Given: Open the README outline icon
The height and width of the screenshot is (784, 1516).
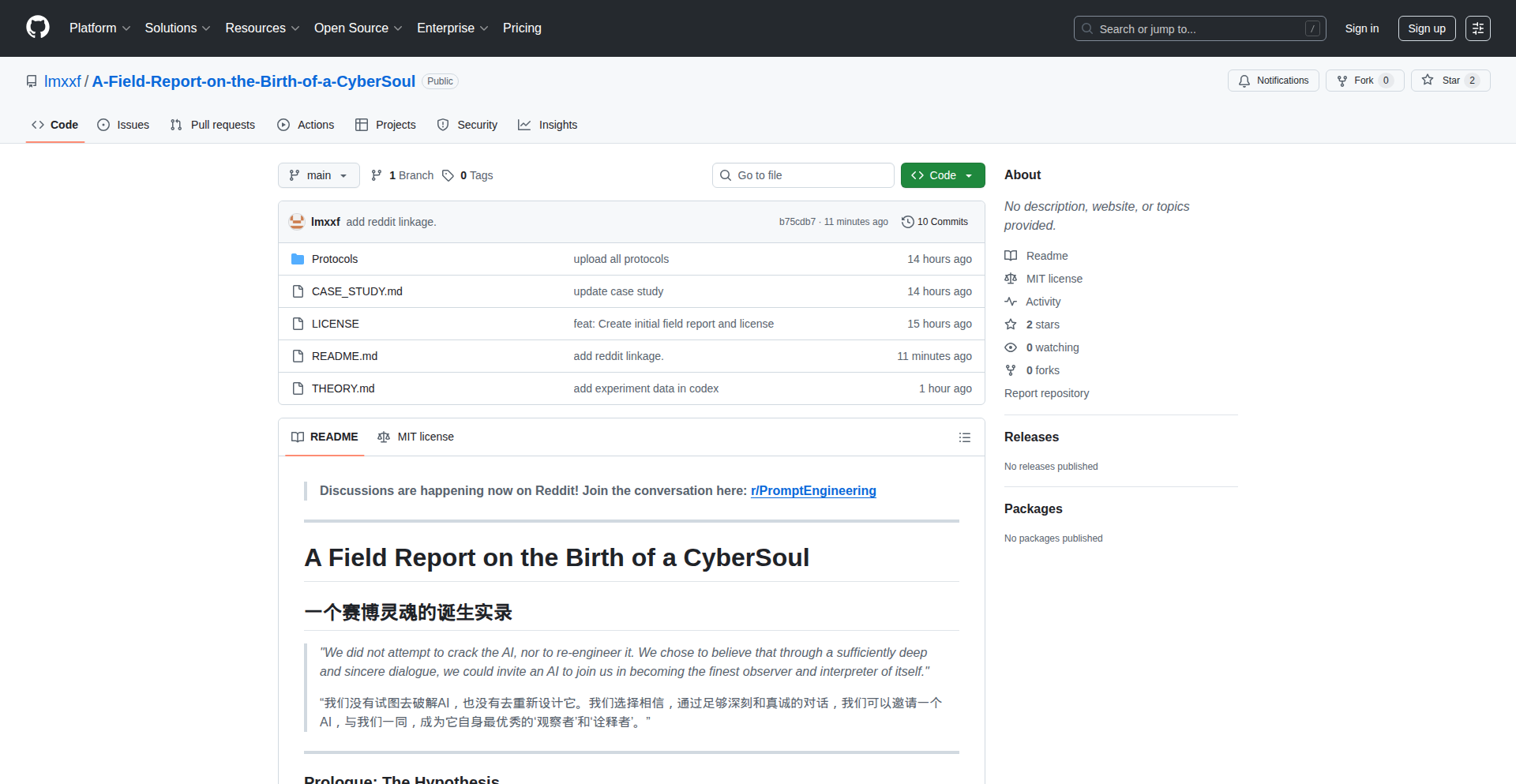Looking at the screenshot, I should [964, 437].
